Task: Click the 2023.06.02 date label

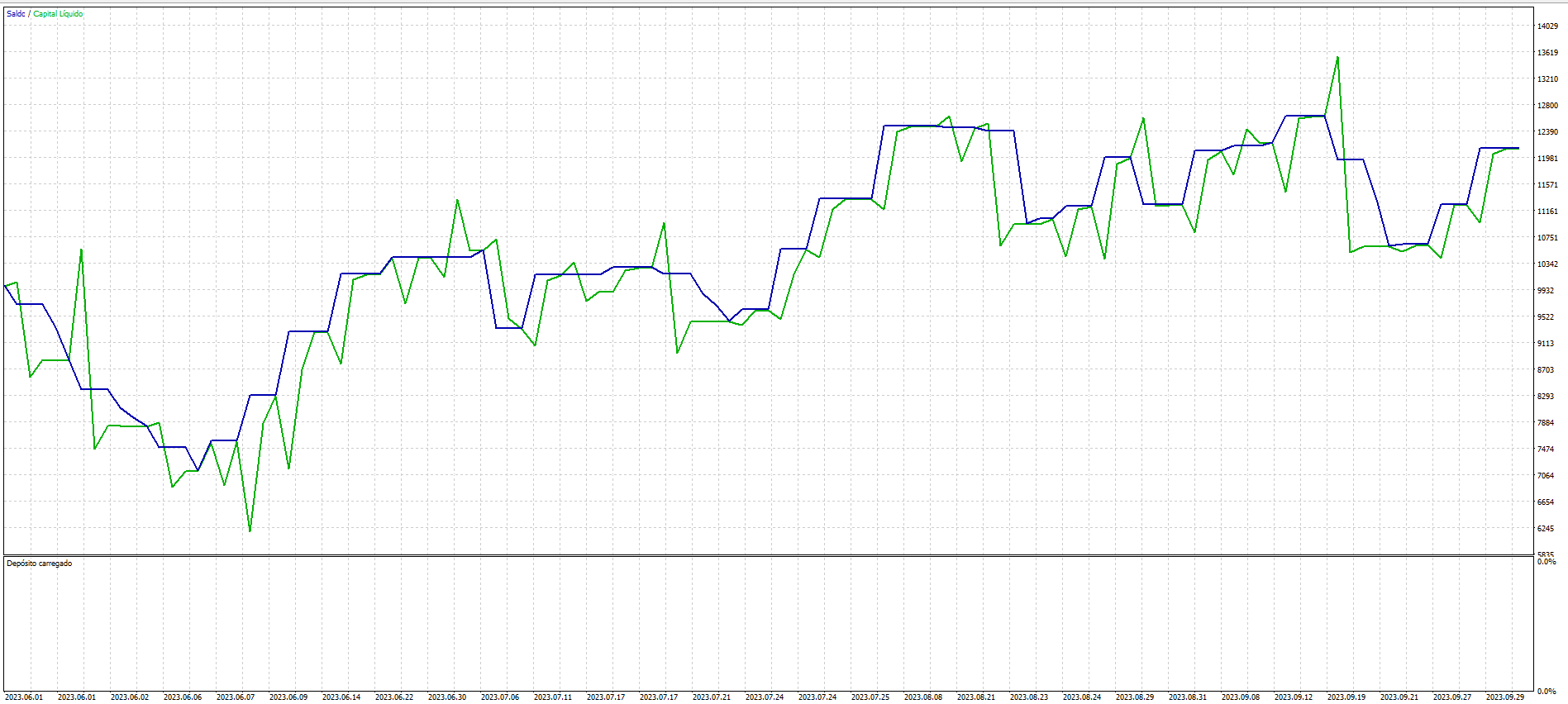Action: coord(130,697)
